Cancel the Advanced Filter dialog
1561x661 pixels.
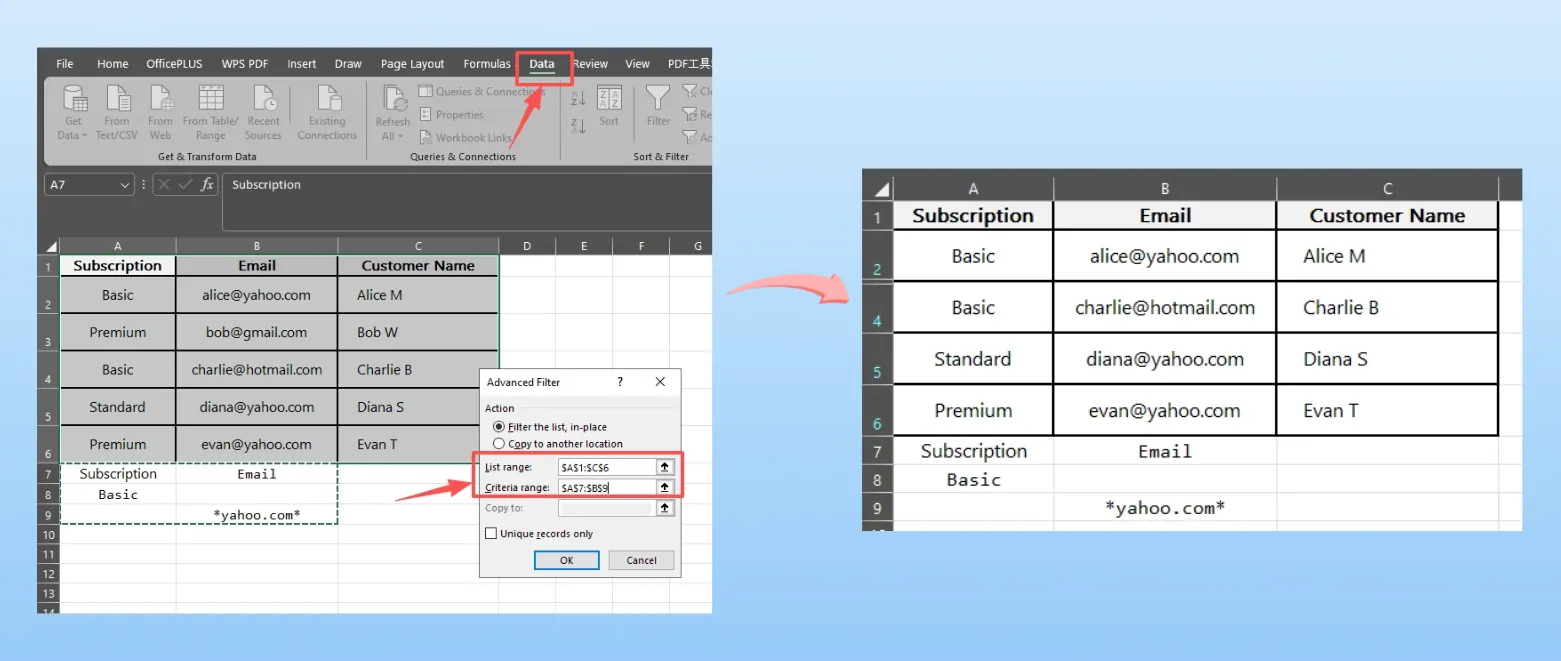pos(640,559)
